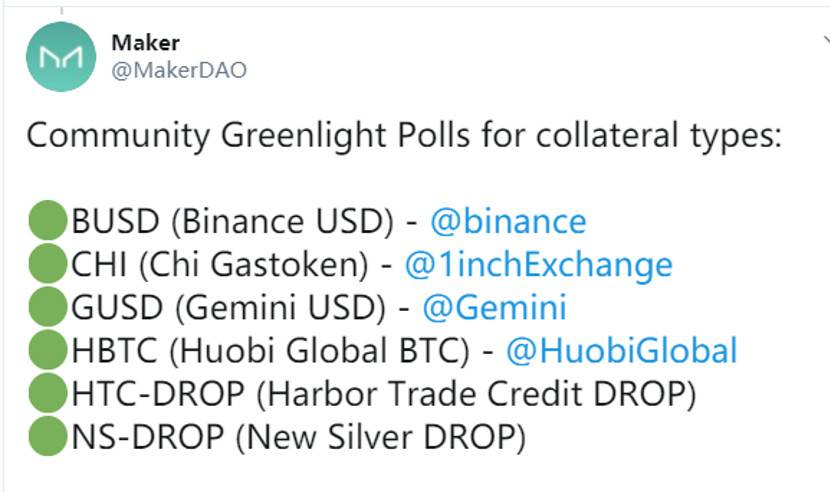Open the @1inchExchange mention link

pyautogui.click(x=538, y=265)
